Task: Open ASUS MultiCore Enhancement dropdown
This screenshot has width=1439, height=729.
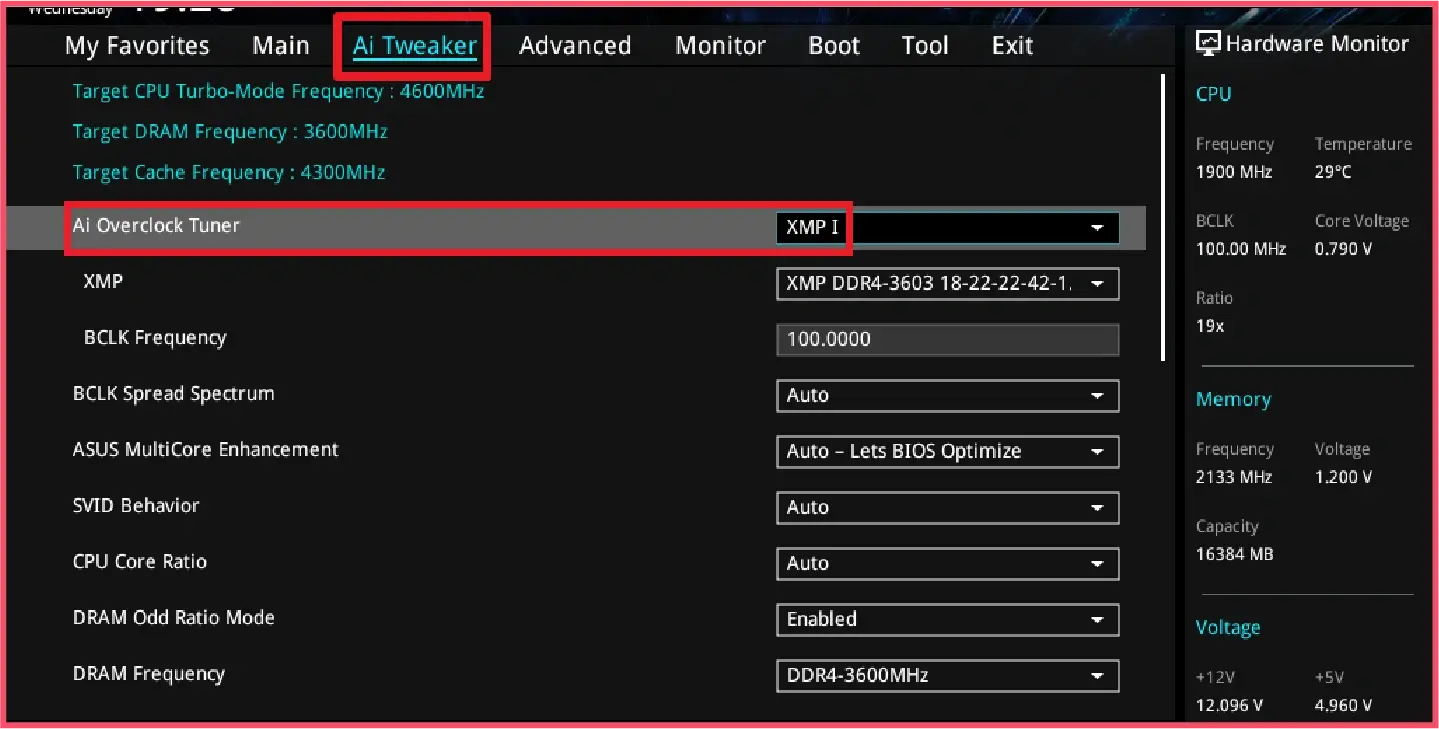Action: pyautogui.click(x=946, y=452)
